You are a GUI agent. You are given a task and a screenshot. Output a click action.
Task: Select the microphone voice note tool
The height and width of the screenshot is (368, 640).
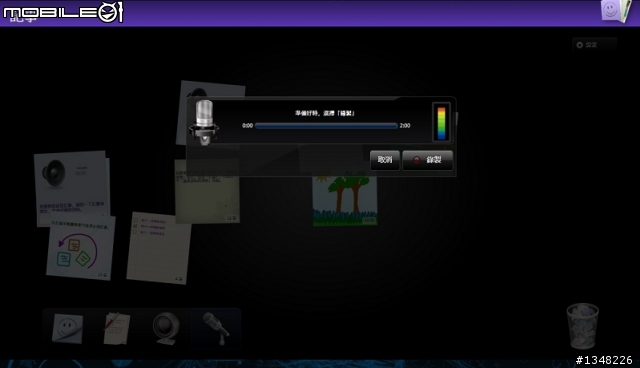click(x=216, y=328)
